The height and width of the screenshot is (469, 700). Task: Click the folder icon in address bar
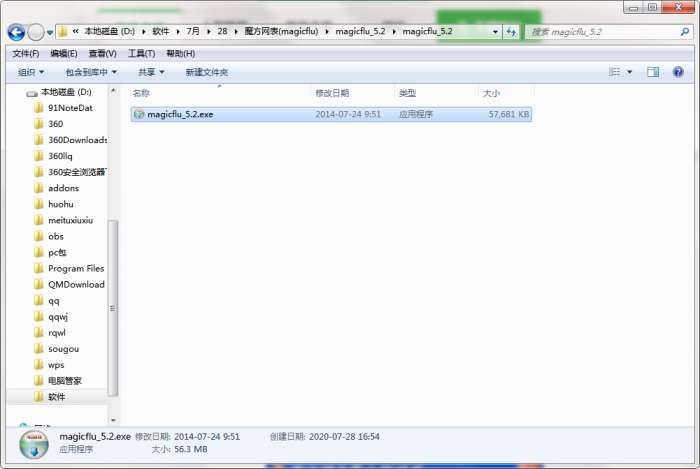tap(63, 32)
